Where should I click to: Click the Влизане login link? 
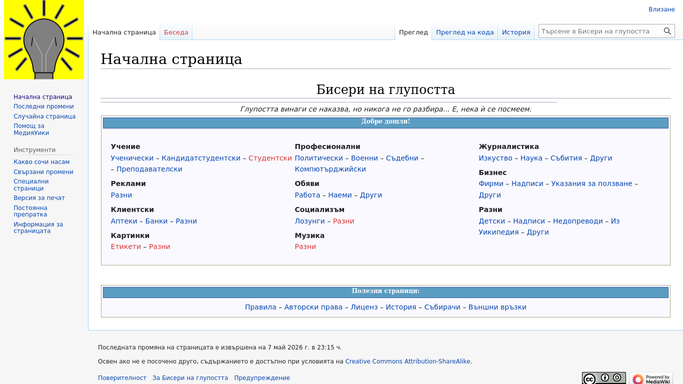(x=661, y=9)
